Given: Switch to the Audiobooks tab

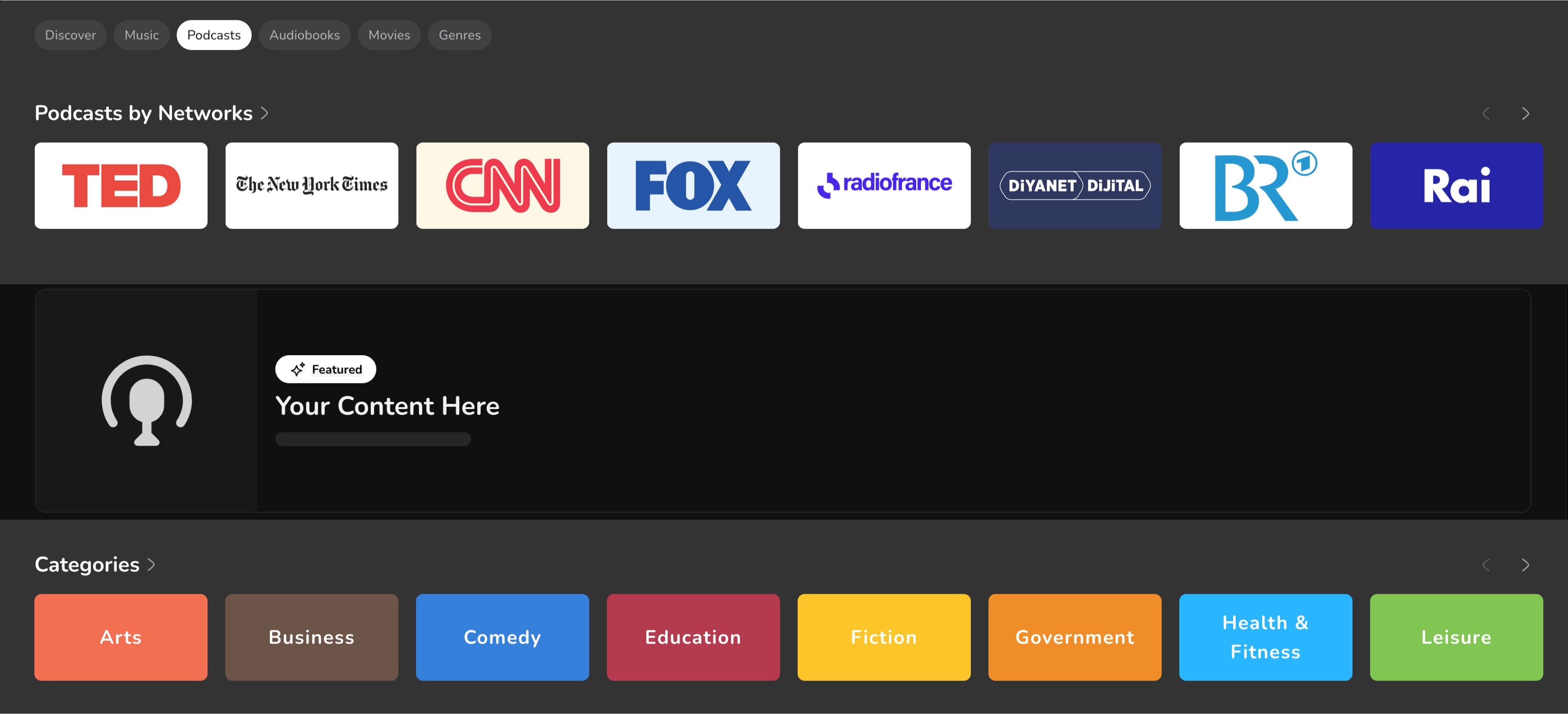Looking at the screenshot, I should click(x=305, y=35).
